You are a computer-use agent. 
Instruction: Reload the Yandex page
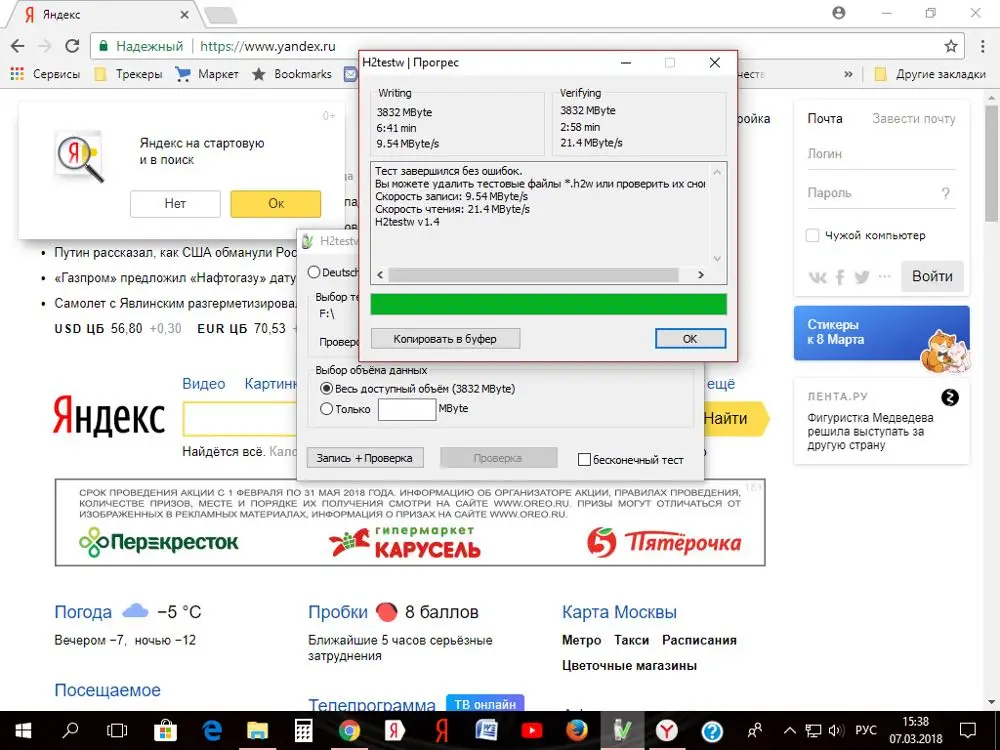72,46
